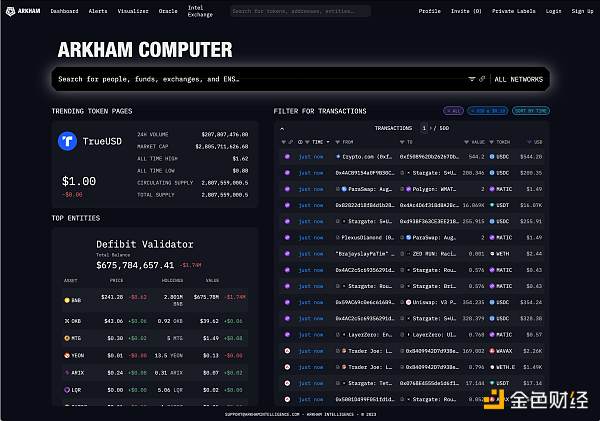Click the Polygon: WMAT recipient icon

pos(408,189)
